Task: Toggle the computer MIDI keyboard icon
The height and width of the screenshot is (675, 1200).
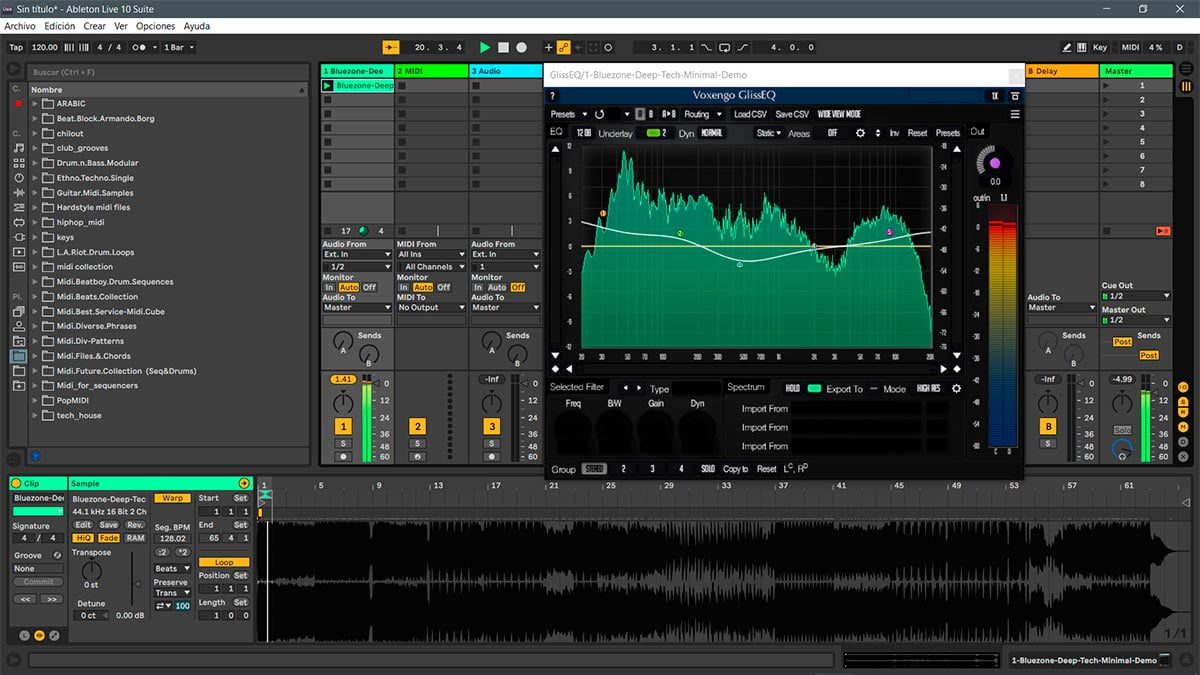Action: pyautogui.click(x=1081, y=47)
